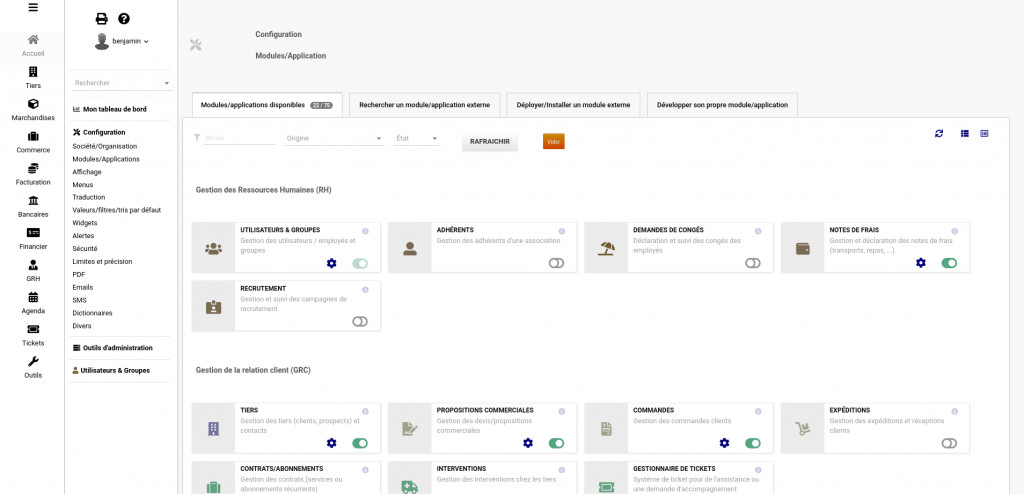Switch to Rechercher un module/application externe tab
Image resolution: width=1024 pixels, height=494 pixels.
coord(424,104)
